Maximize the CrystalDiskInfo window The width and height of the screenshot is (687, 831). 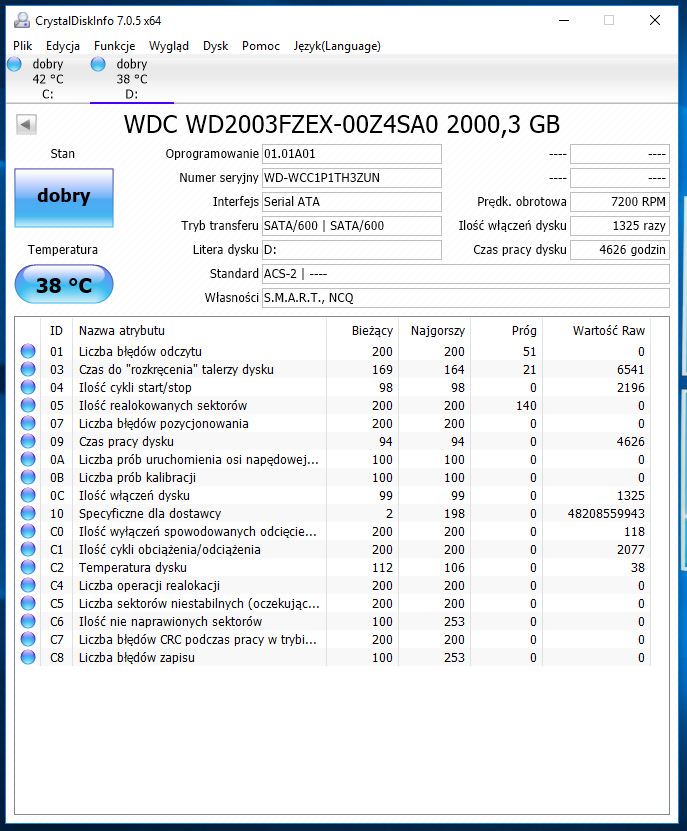pyautogui.click(x=609, y=20)
